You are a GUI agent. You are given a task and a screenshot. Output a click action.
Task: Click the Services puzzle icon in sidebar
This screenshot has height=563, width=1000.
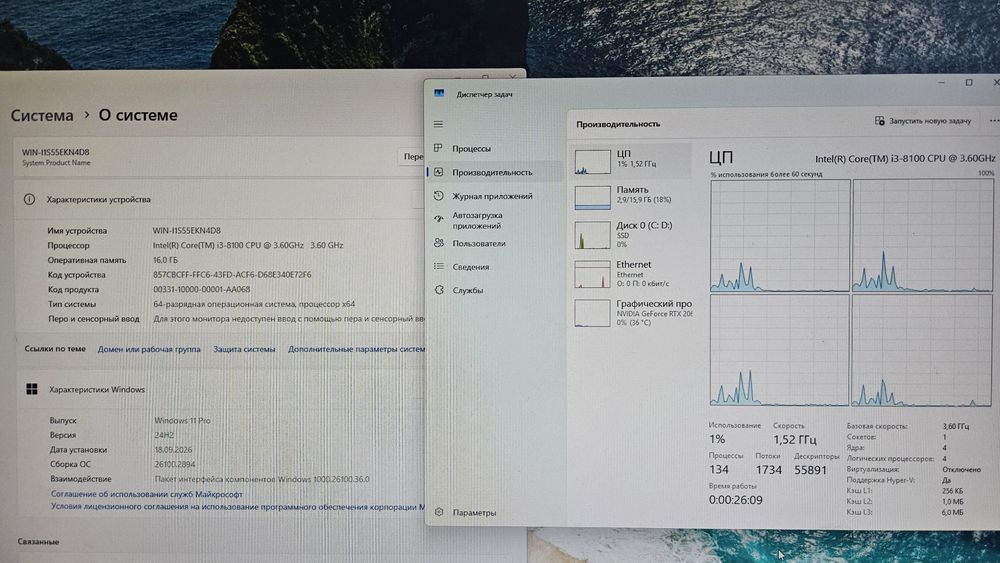(x=439, y=290)
